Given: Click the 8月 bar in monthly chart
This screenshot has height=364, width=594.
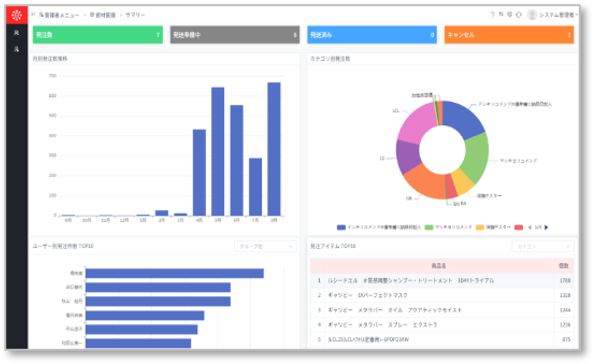Looking at the screenshot, I should pos(274,149).
